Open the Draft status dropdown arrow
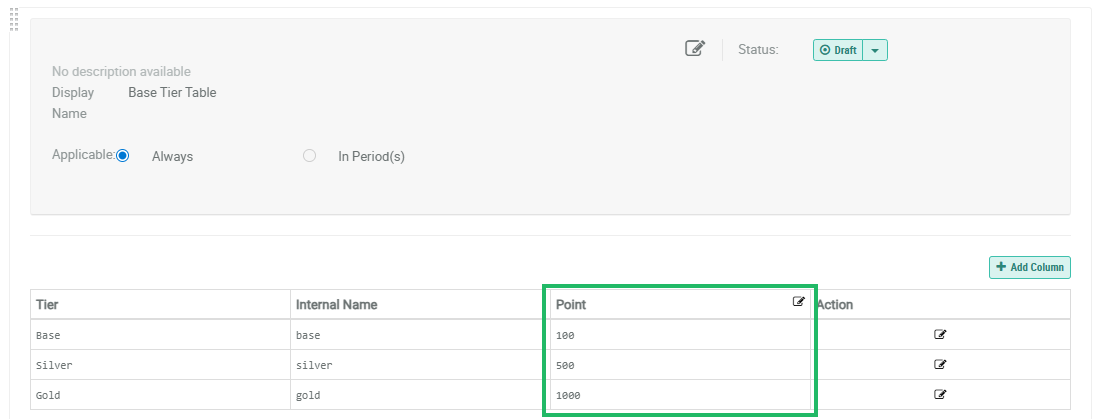 pos(874,50)
